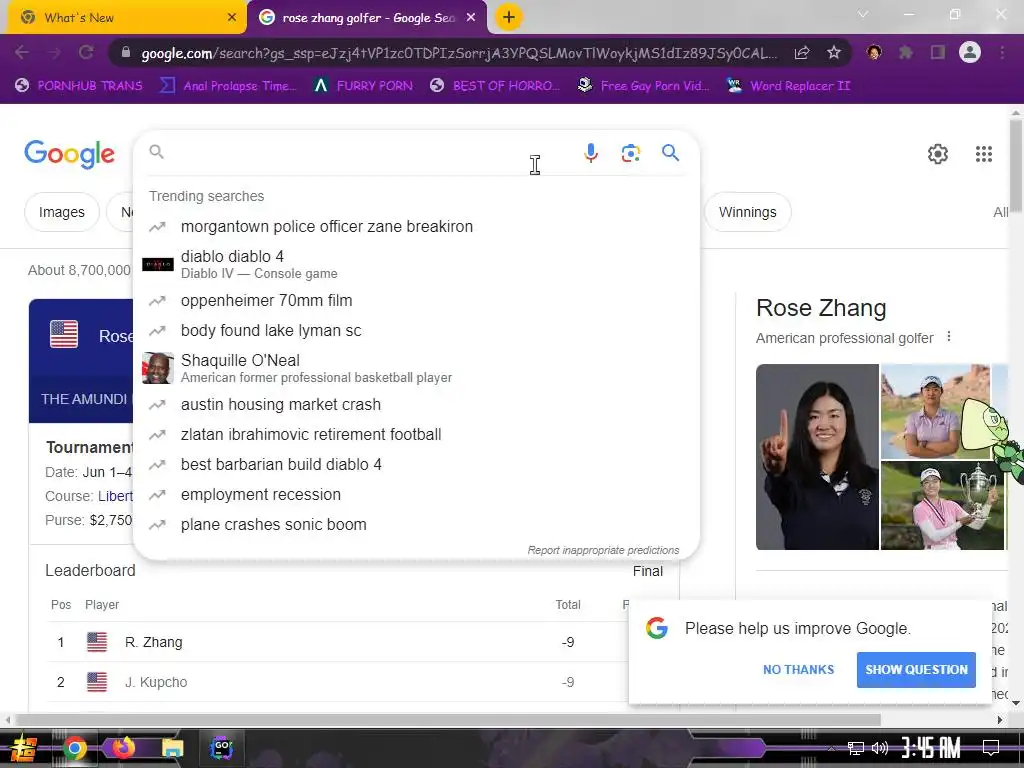Image resolution: width=1024 pixels, height=768 pixels.
Task: Share this page from address bar
Action: point(802,53)
